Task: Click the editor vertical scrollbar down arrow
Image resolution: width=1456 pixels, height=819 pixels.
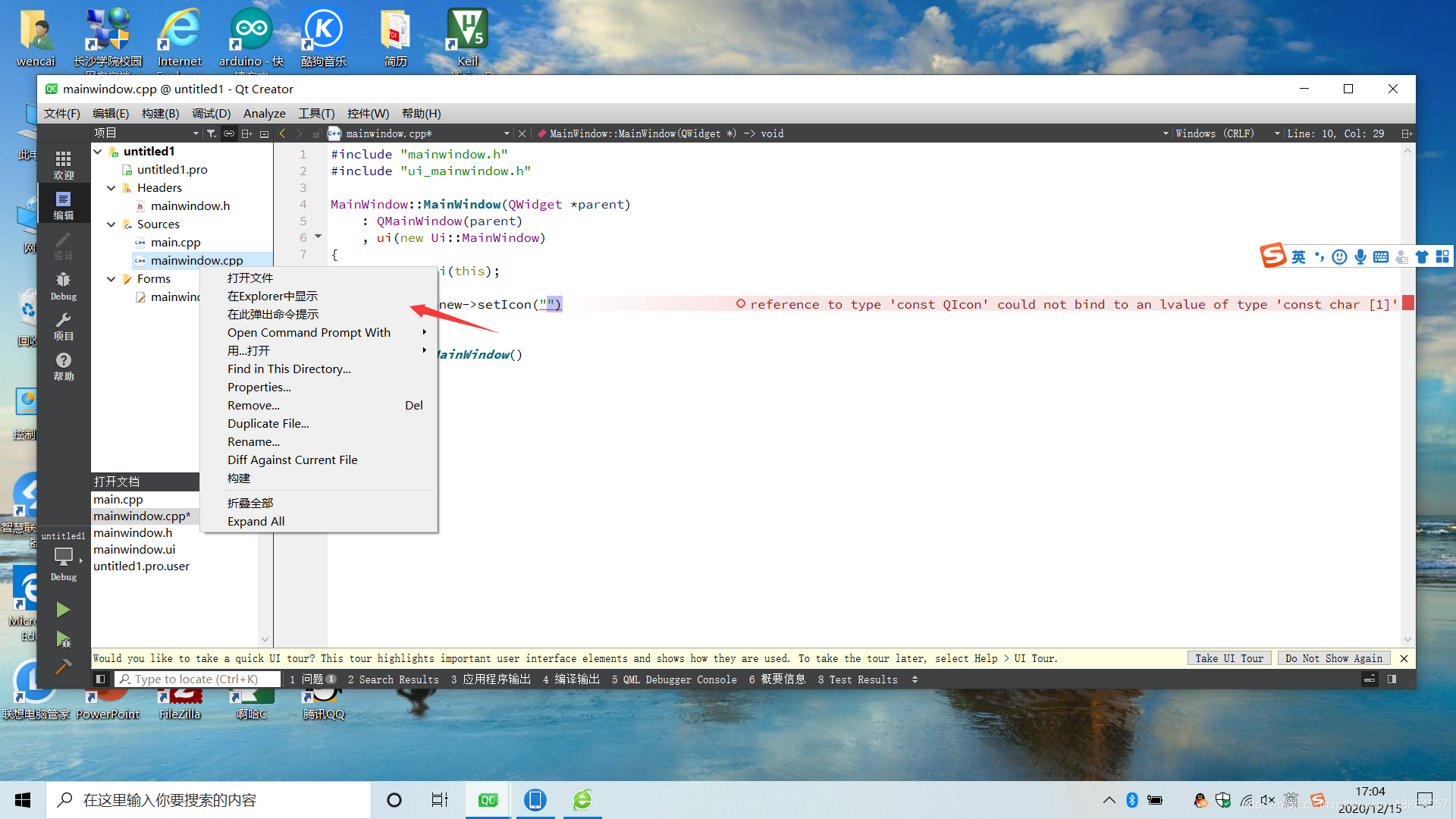Action: tap(1407, 639)
